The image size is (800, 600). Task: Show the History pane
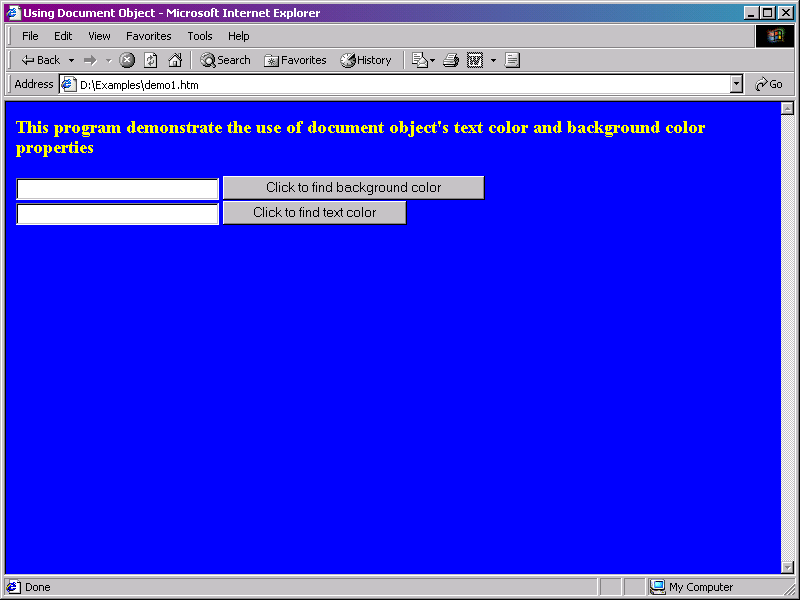pyautogui.click(x=366, y=60)
